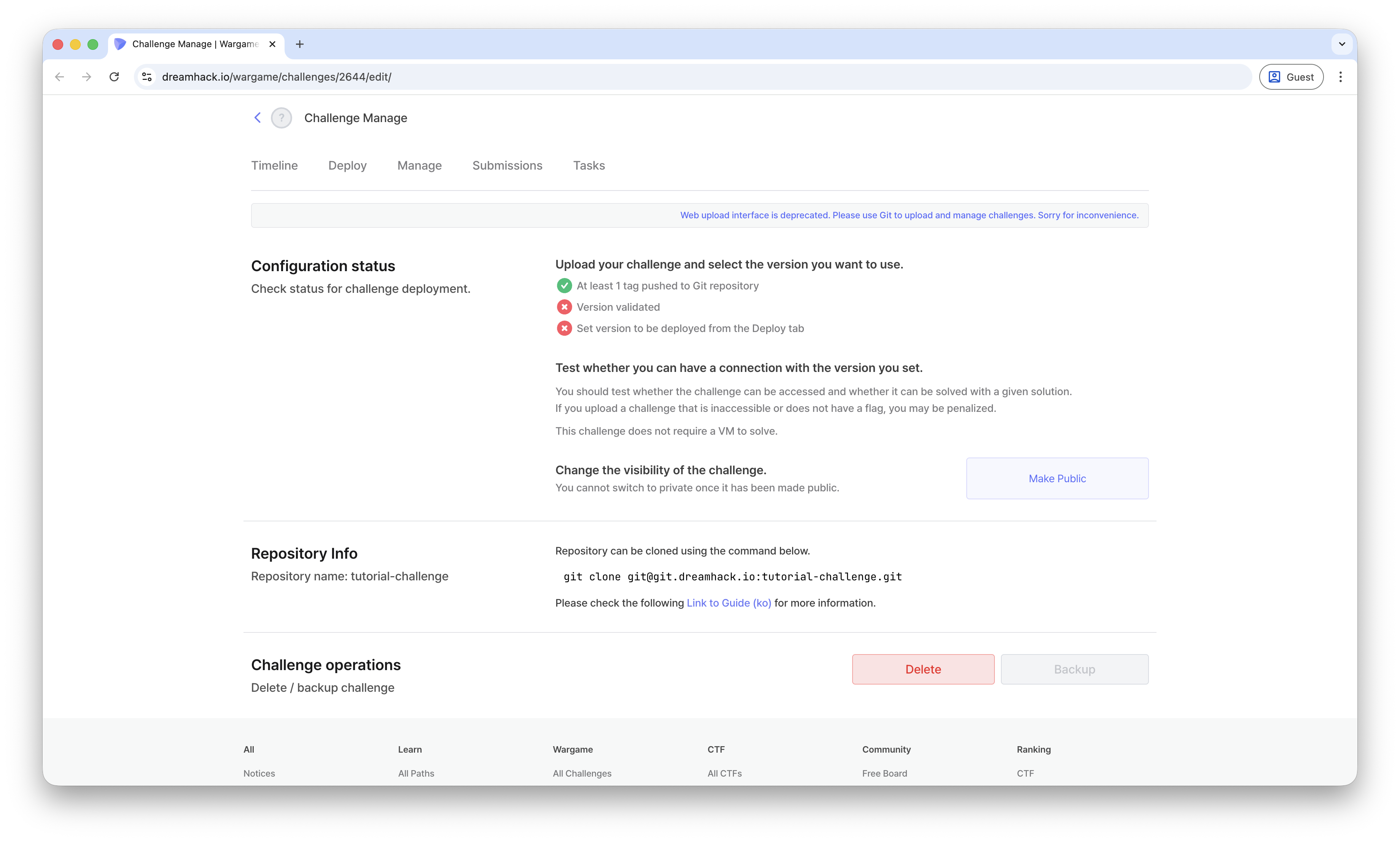The height and width of the screenshot is (842, 1400).
Task: Close the Challenge Manage browser tab
Action: tap(272, 44)
